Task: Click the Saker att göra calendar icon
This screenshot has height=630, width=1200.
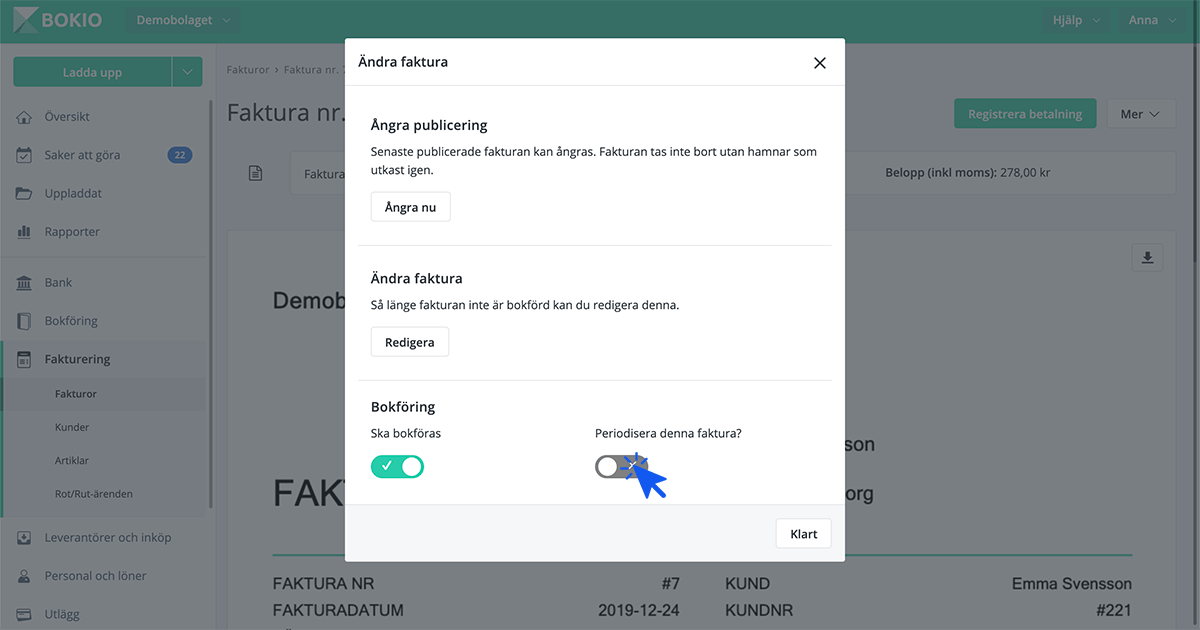Action: pos(25,155)
